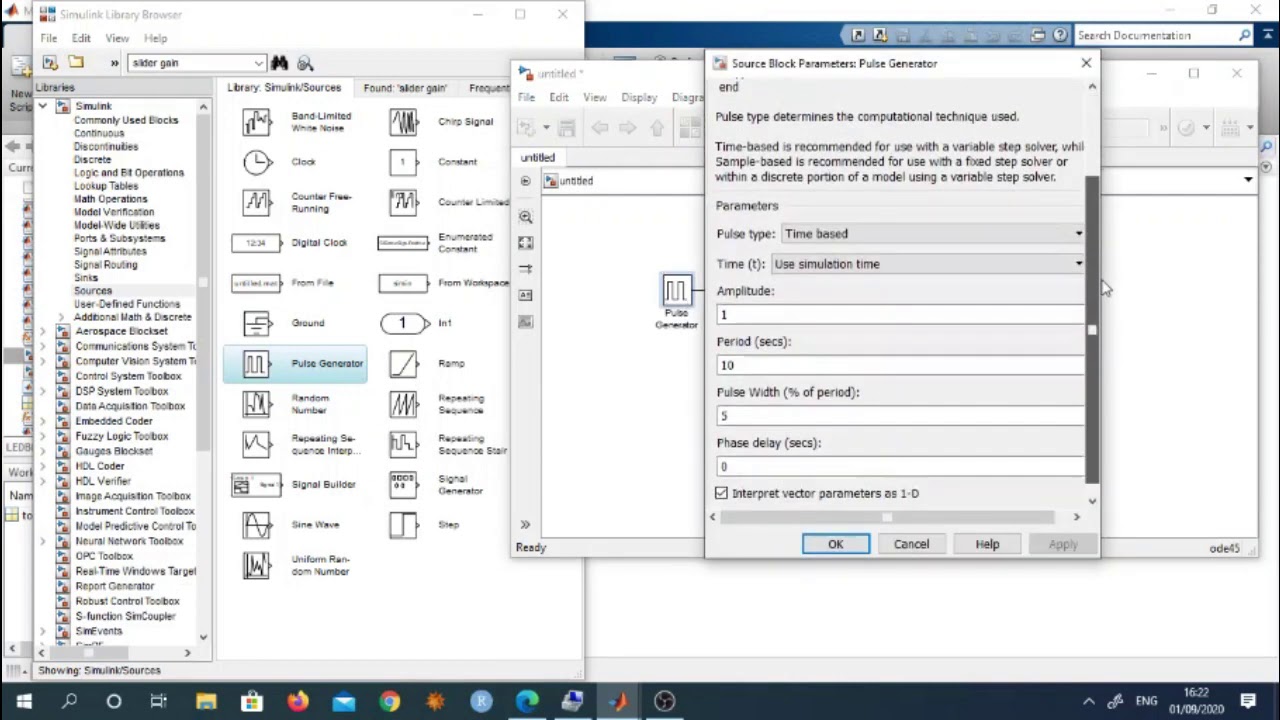This screenshot has width=1280, height=720.
Task: Open File Explorer from the taskbar
Action: point(206,701)
